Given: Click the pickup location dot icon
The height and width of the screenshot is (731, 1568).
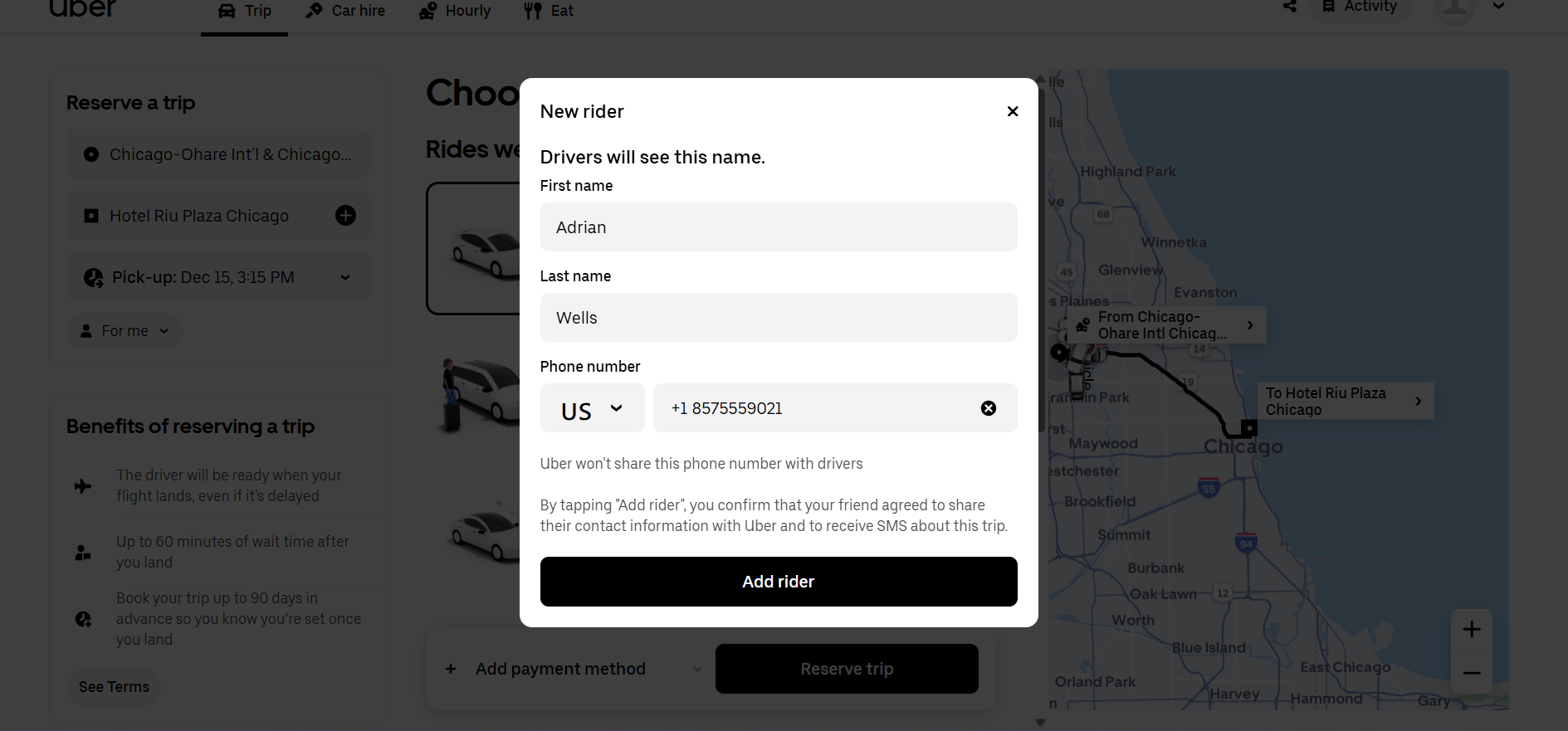Looking at the screenshot, I should 91,154.
